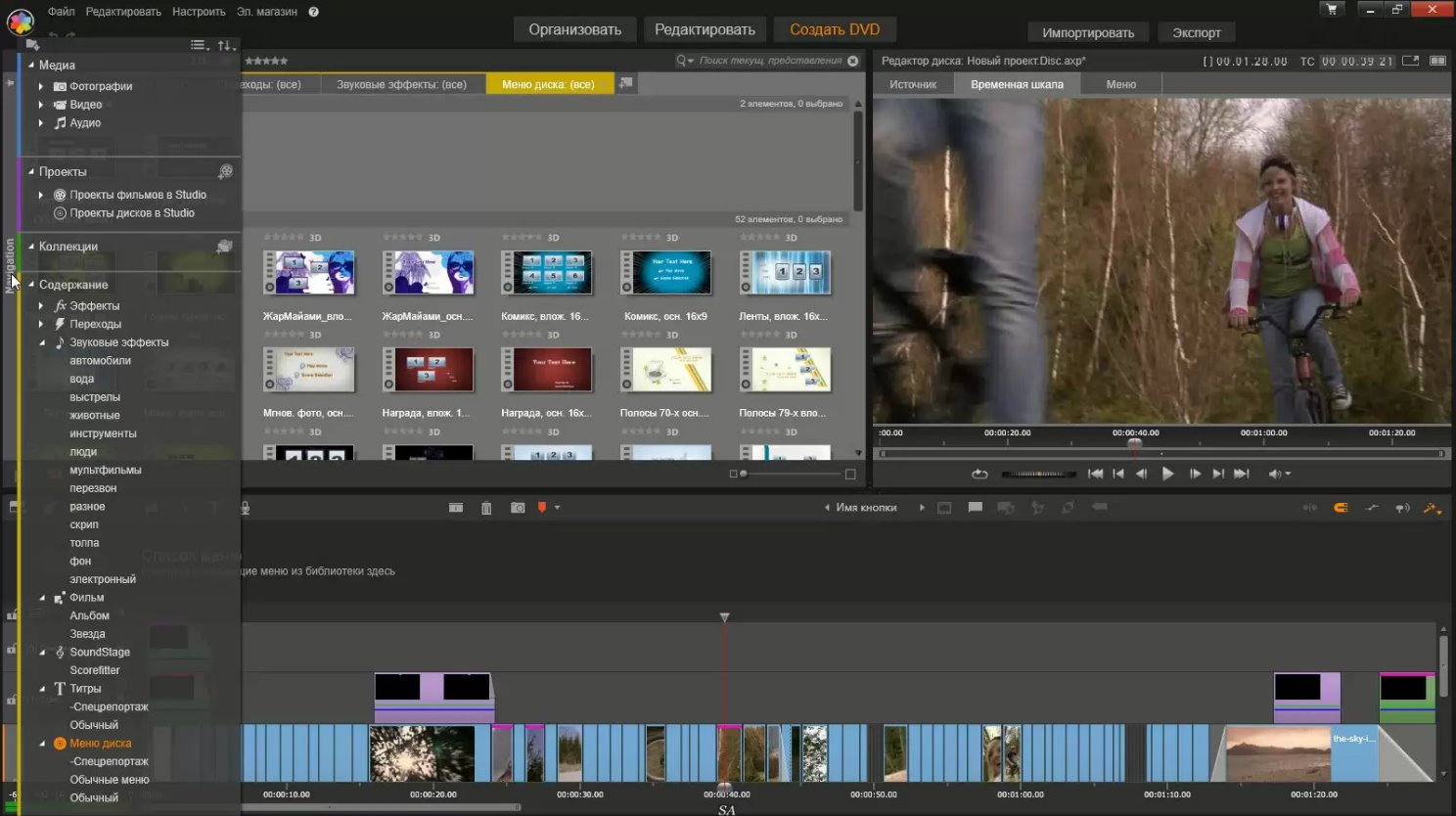Viewport: 1456px width, 816px height.
Task: Click the Экспорт button
Action: tap(1197, 32)
